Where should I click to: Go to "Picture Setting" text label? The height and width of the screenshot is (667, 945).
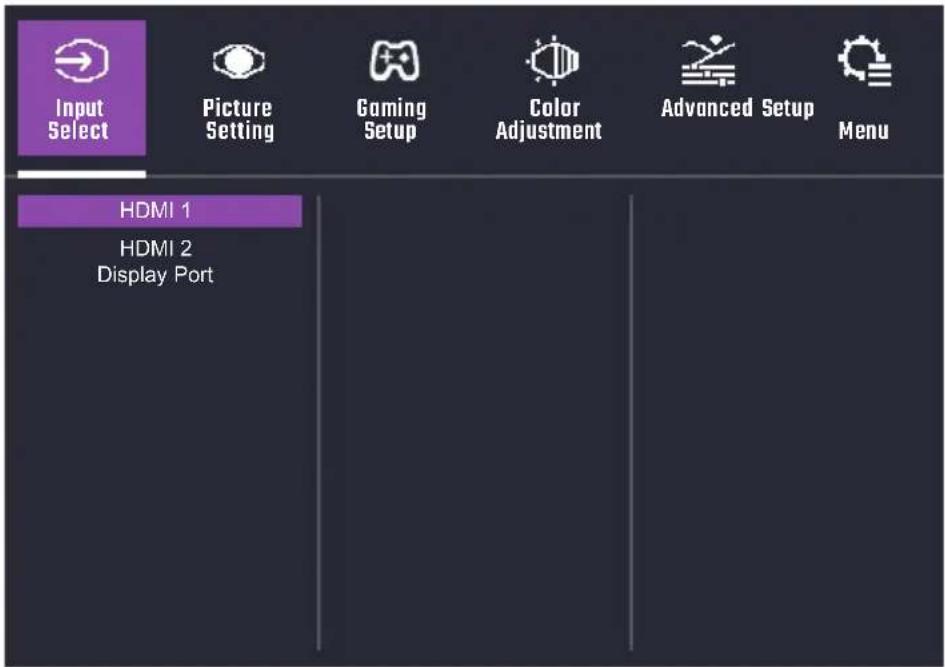[239, 119]
